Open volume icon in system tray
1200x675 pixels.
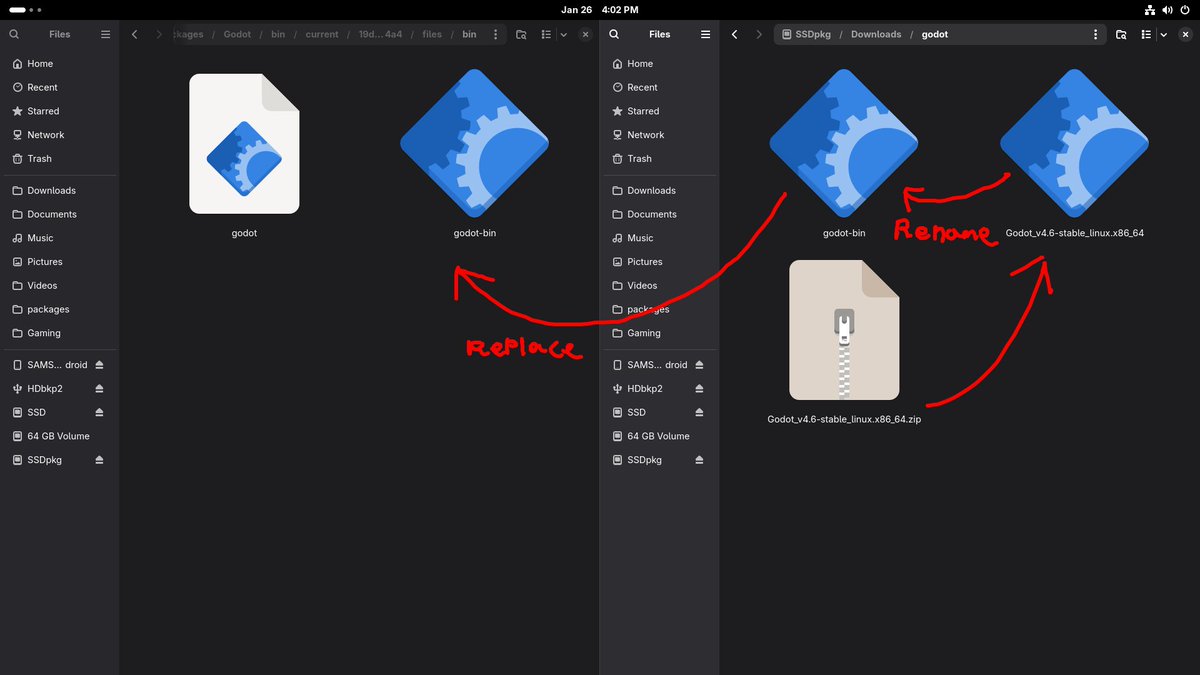point(1169,9)
